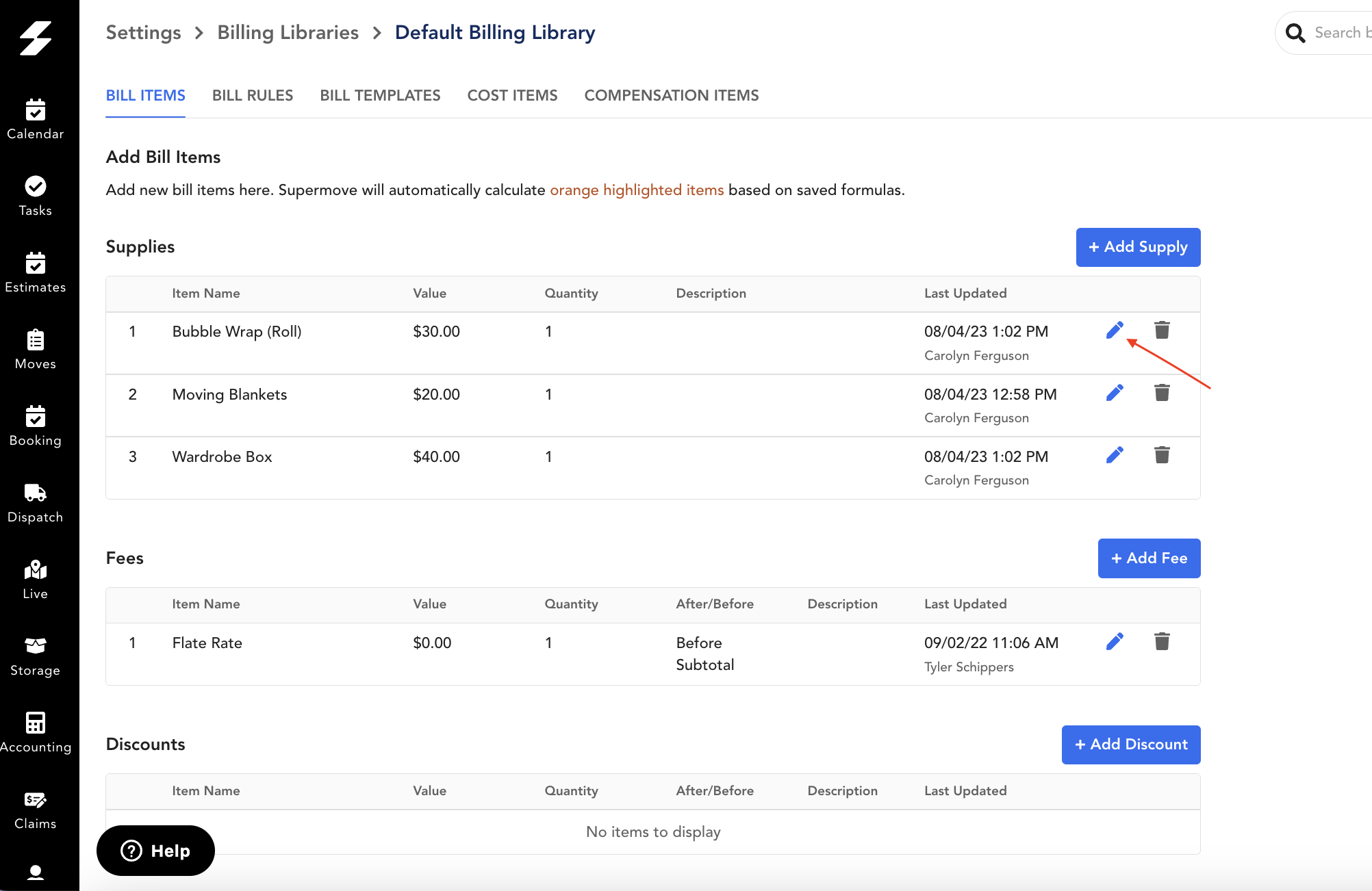Edit the Bubble Wrap (Roll) supply
Image resolution: width=1372 pixels, height=891 pixels.
click(1115, 331)
